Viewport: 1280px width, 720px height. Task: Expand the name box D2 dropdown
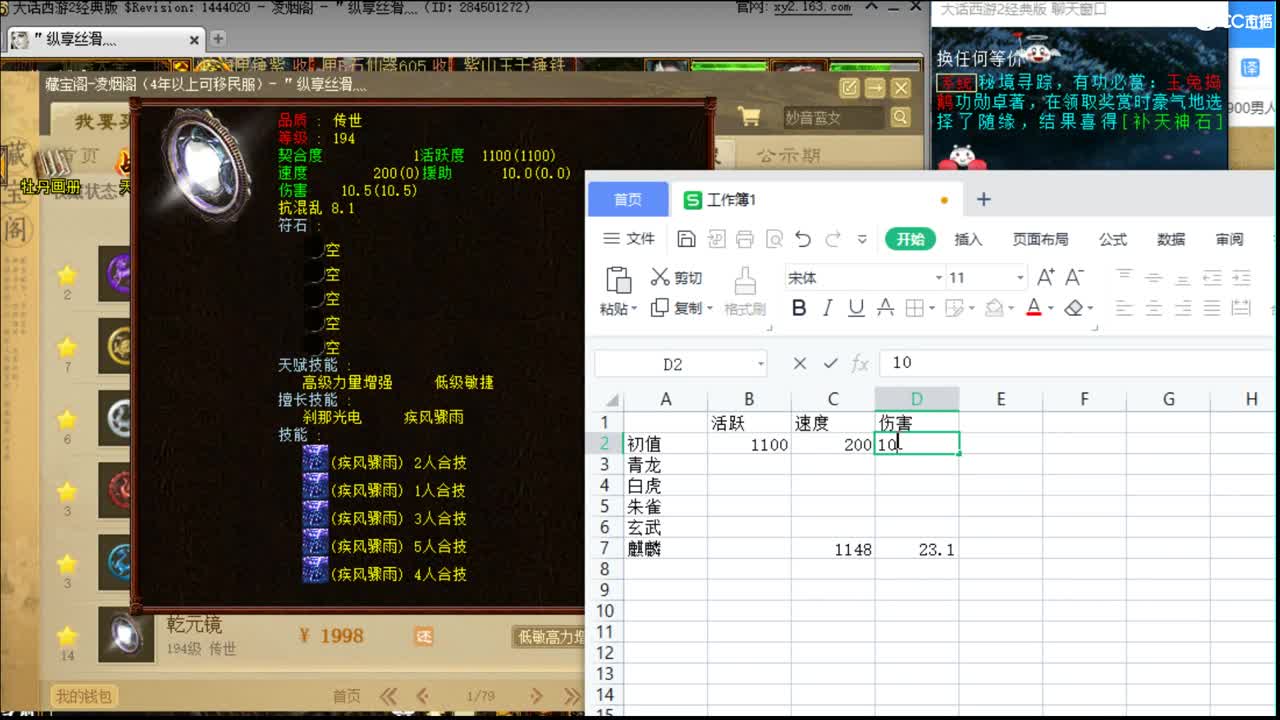[x=760, y=364]
